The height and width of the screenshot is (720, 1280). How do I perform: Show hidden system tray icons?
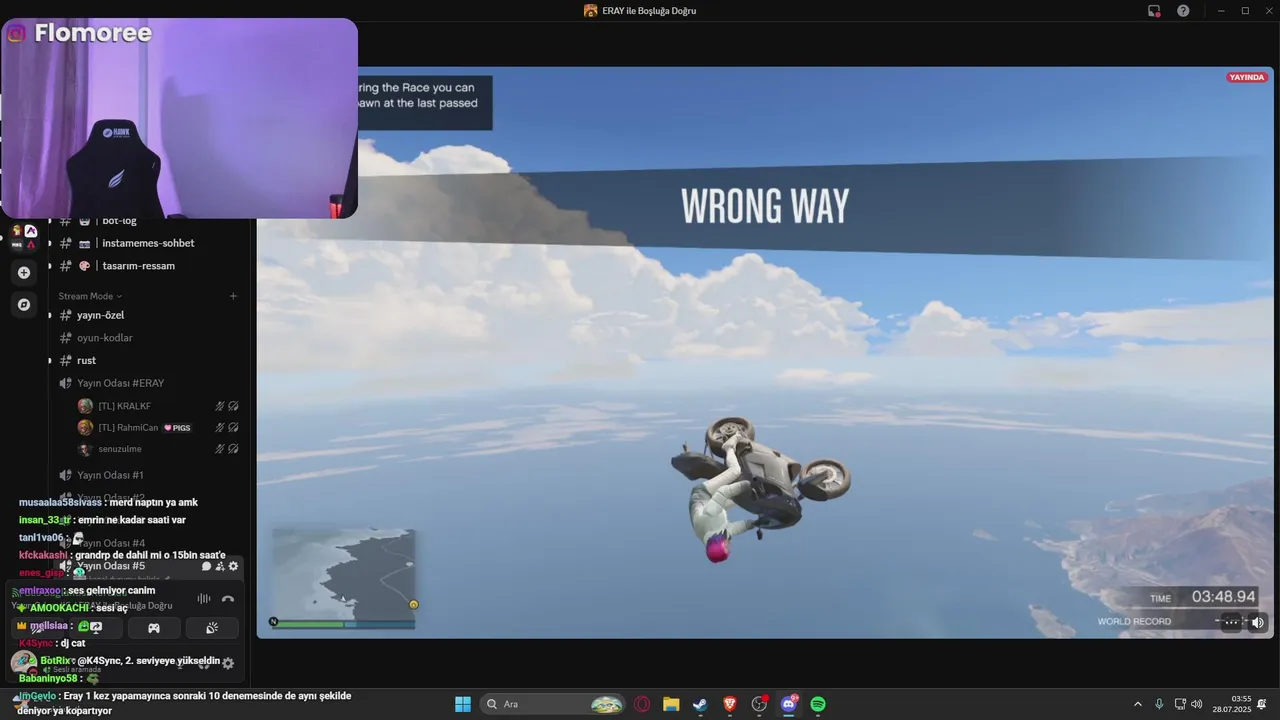click(x=1137, y=704)
